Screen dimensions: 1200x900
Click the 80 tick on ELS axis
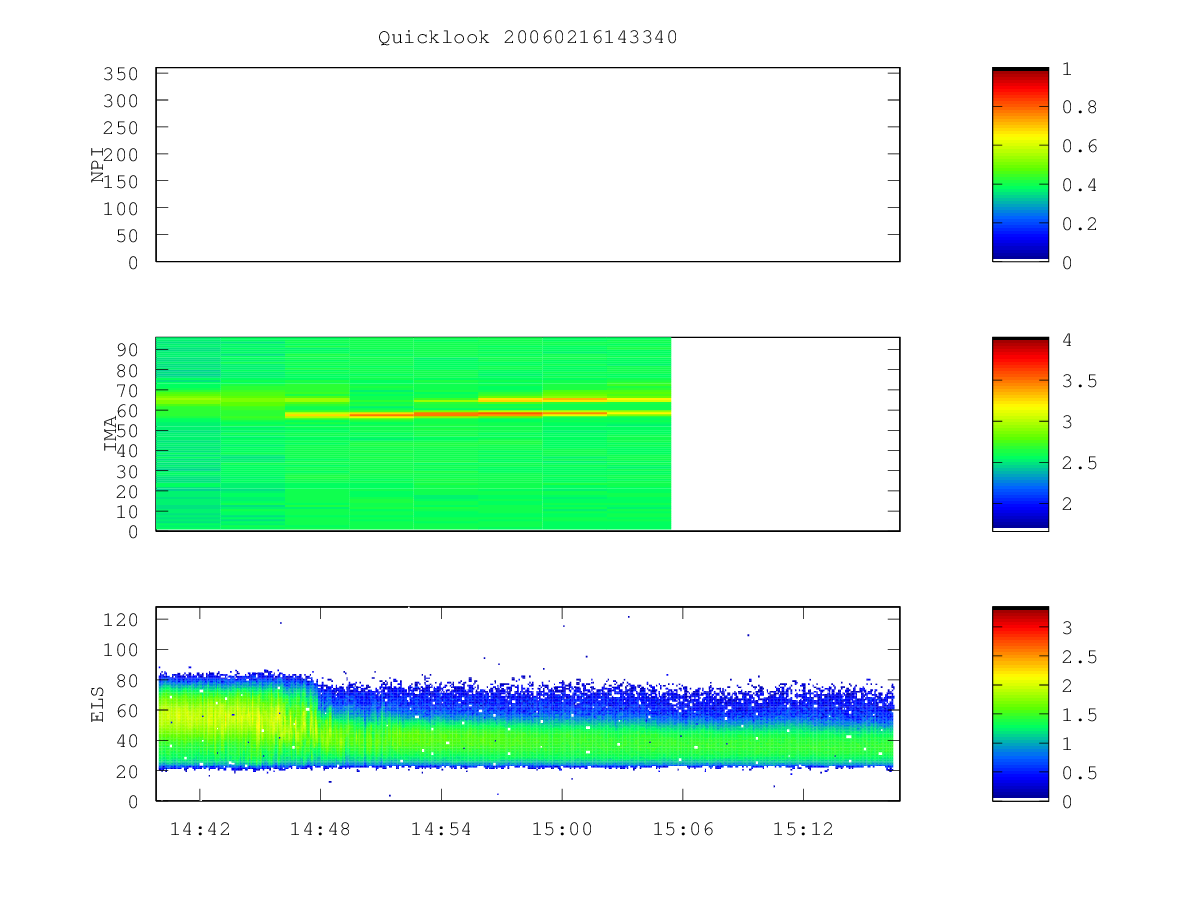(x=129, y=680)
